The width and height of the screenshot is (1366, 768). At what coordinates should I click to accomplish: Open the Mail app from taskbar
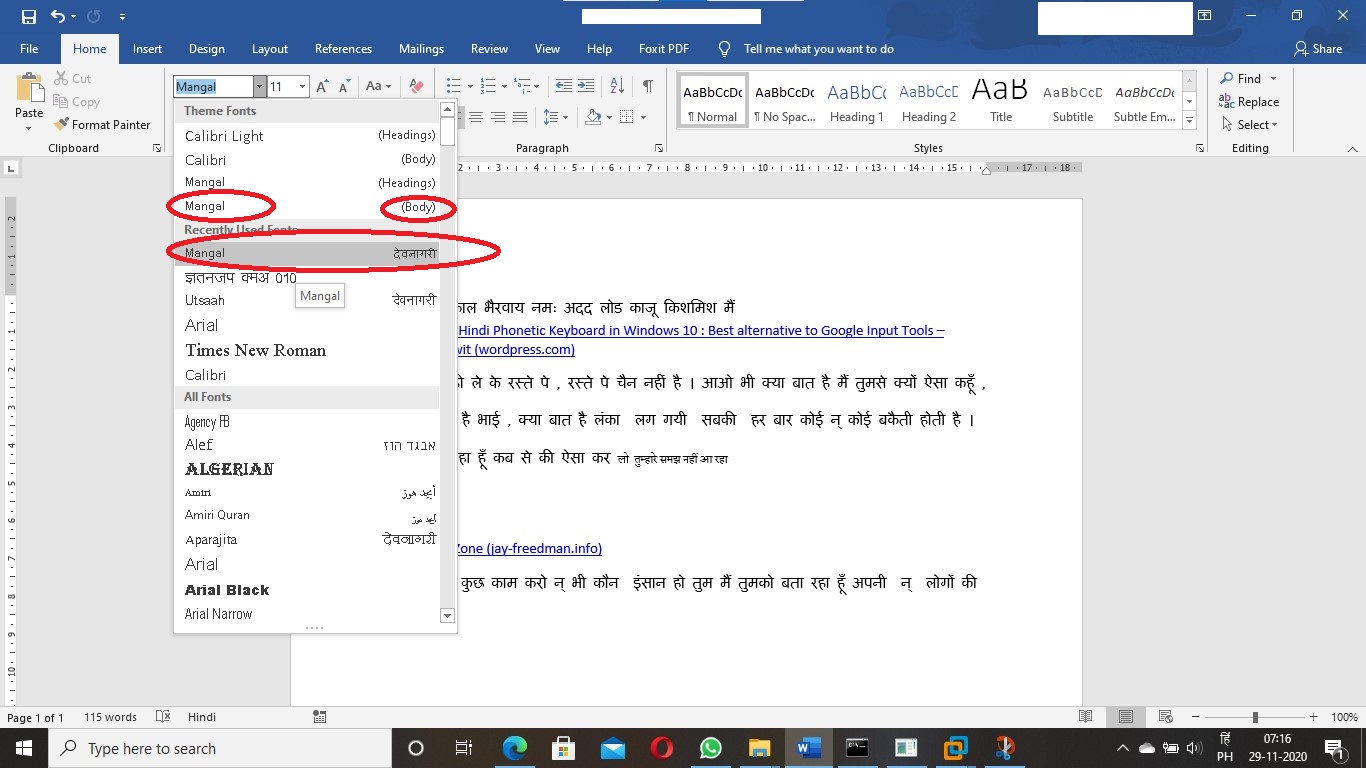[x=613, y=748]
